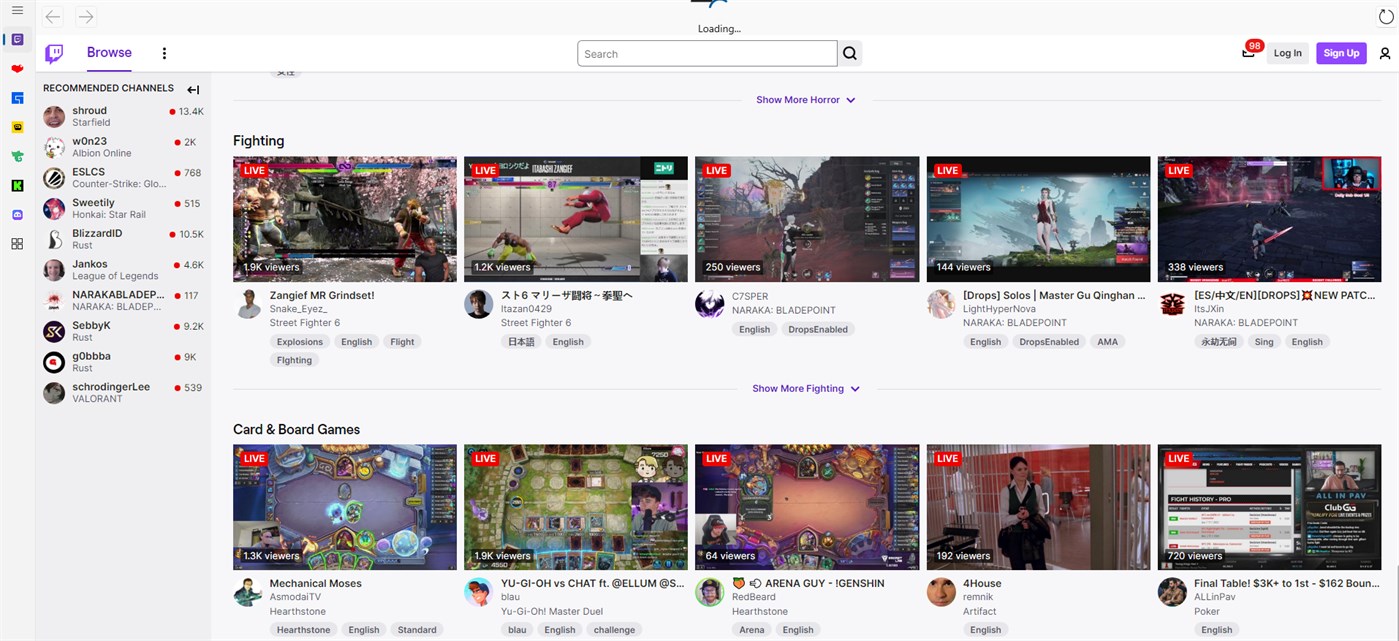Click the back navigation arrow
1399x641 pixels.
click(52, 16)
